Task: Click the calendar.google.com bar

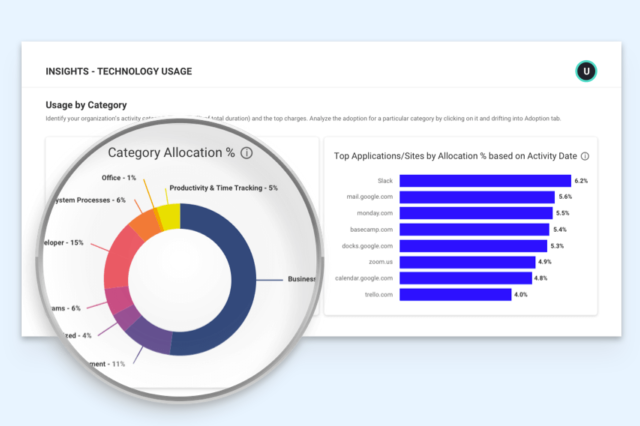Action: coord(466,278)
